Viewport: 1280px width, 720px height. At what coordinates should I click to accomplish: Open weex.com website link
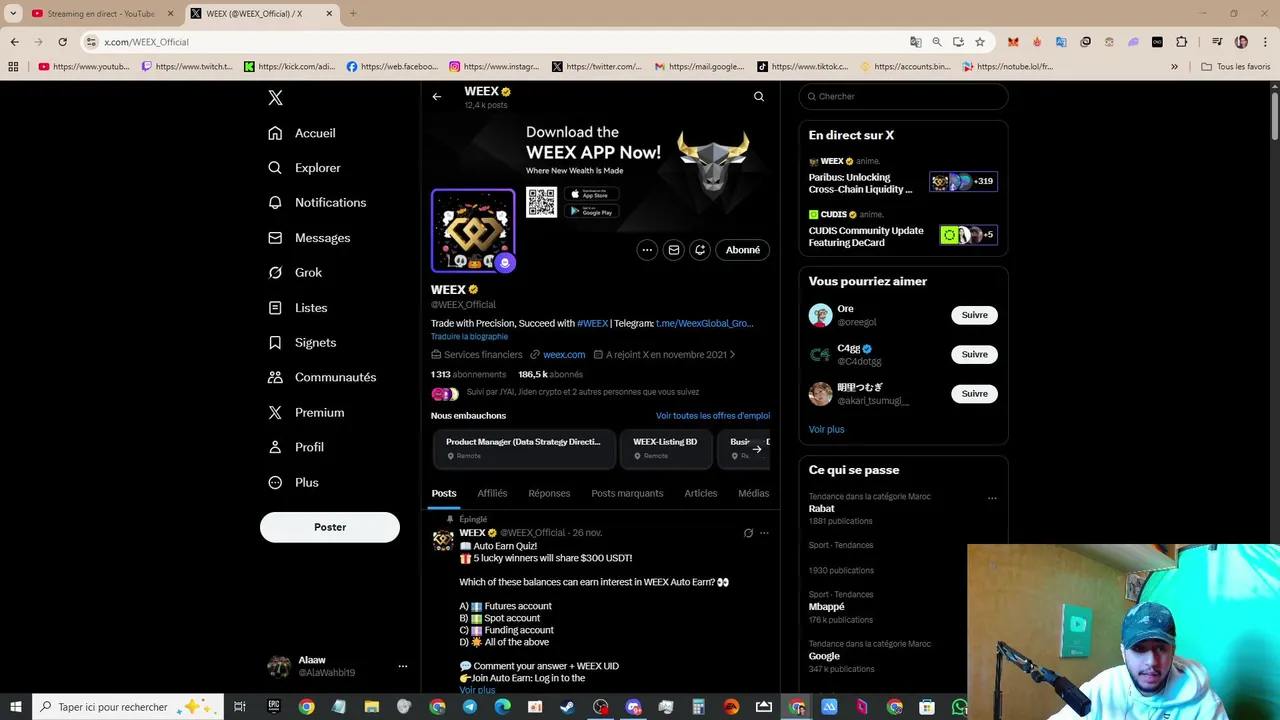(x=563, y=355)
